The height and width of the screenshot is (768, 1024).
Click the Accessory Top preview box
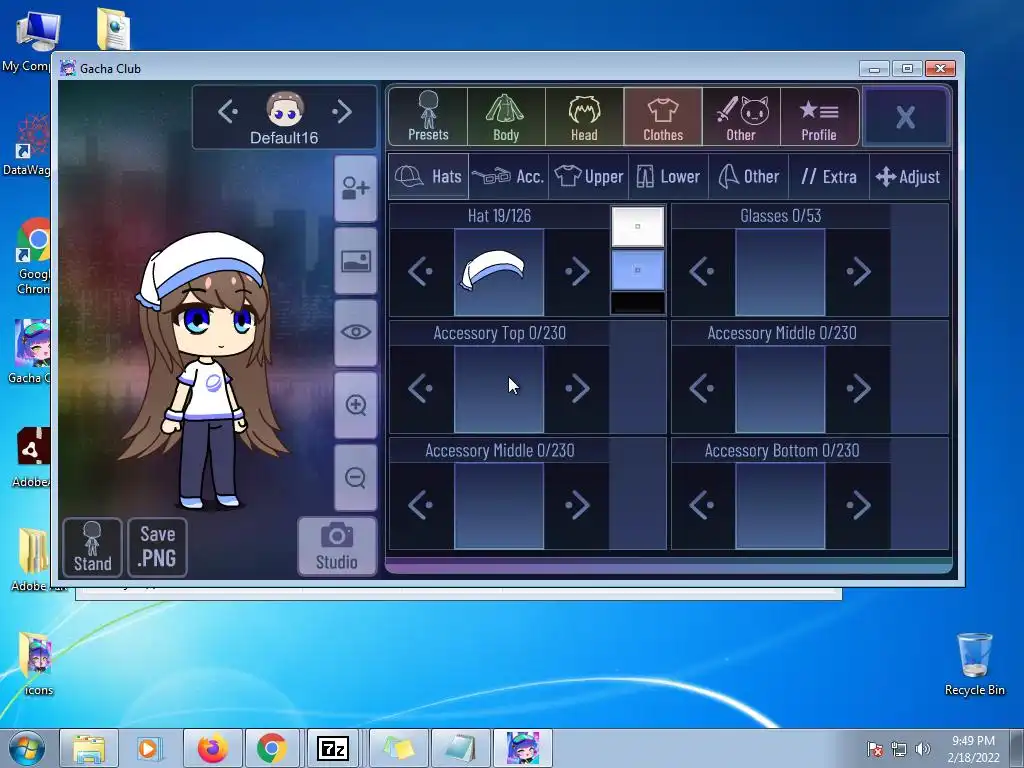point(499,389)
